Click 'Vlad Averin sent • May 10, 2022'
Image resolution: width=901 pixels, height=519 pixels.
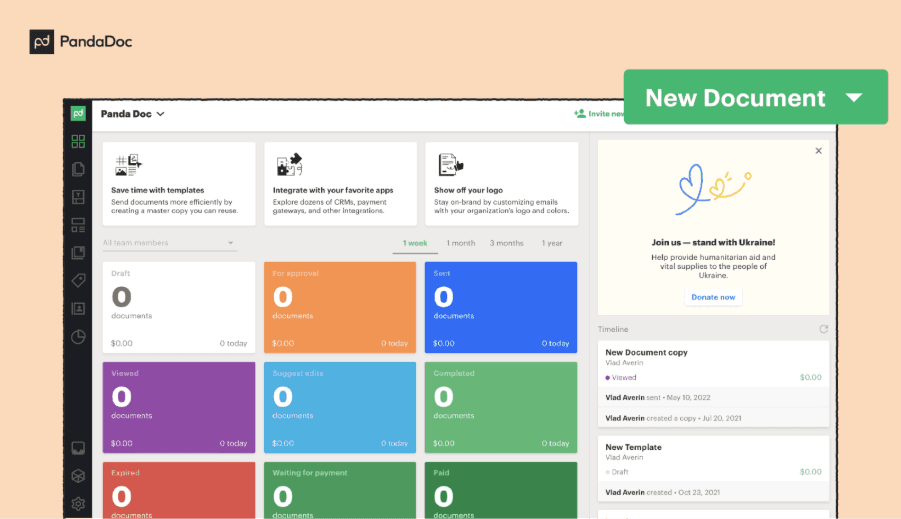pyautogui.click(x=658, y=398)
